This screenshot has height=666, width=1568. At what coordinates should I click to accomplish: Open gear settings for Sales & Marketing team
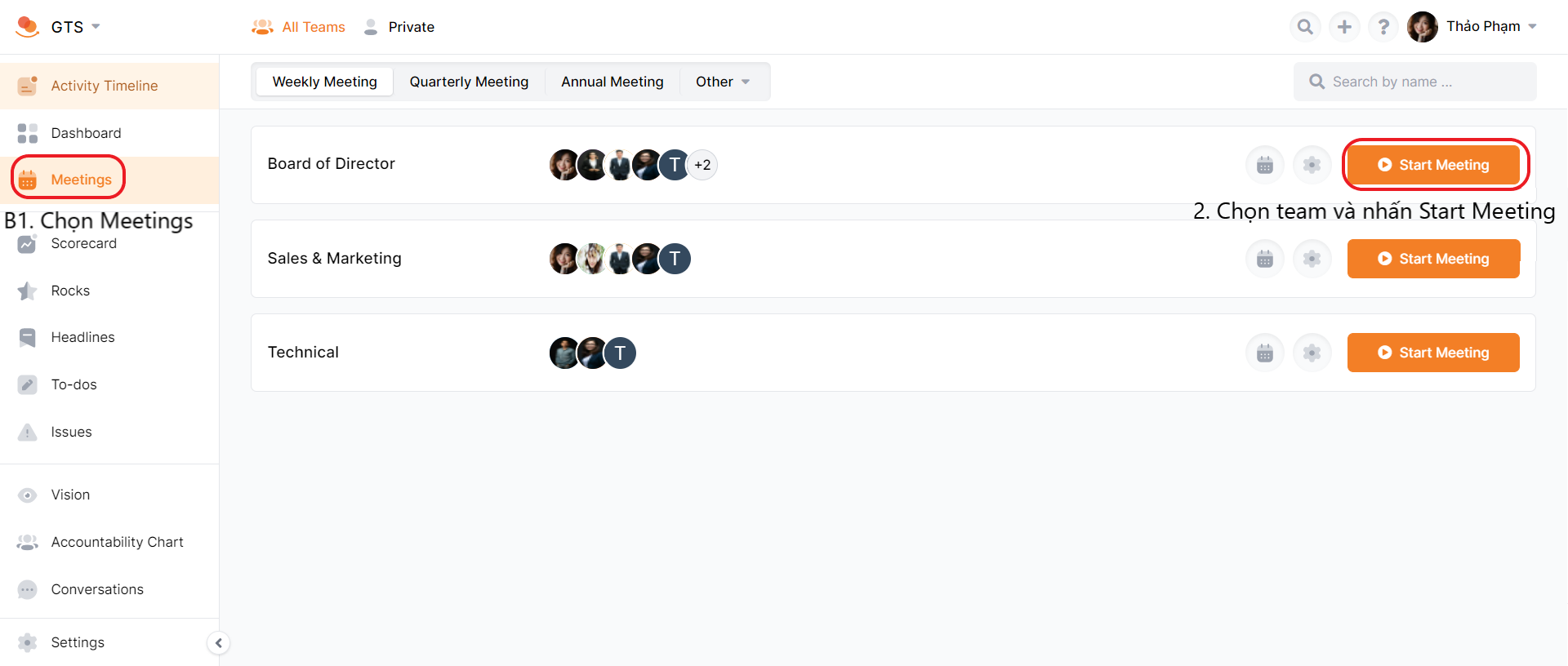point(1312,259)
